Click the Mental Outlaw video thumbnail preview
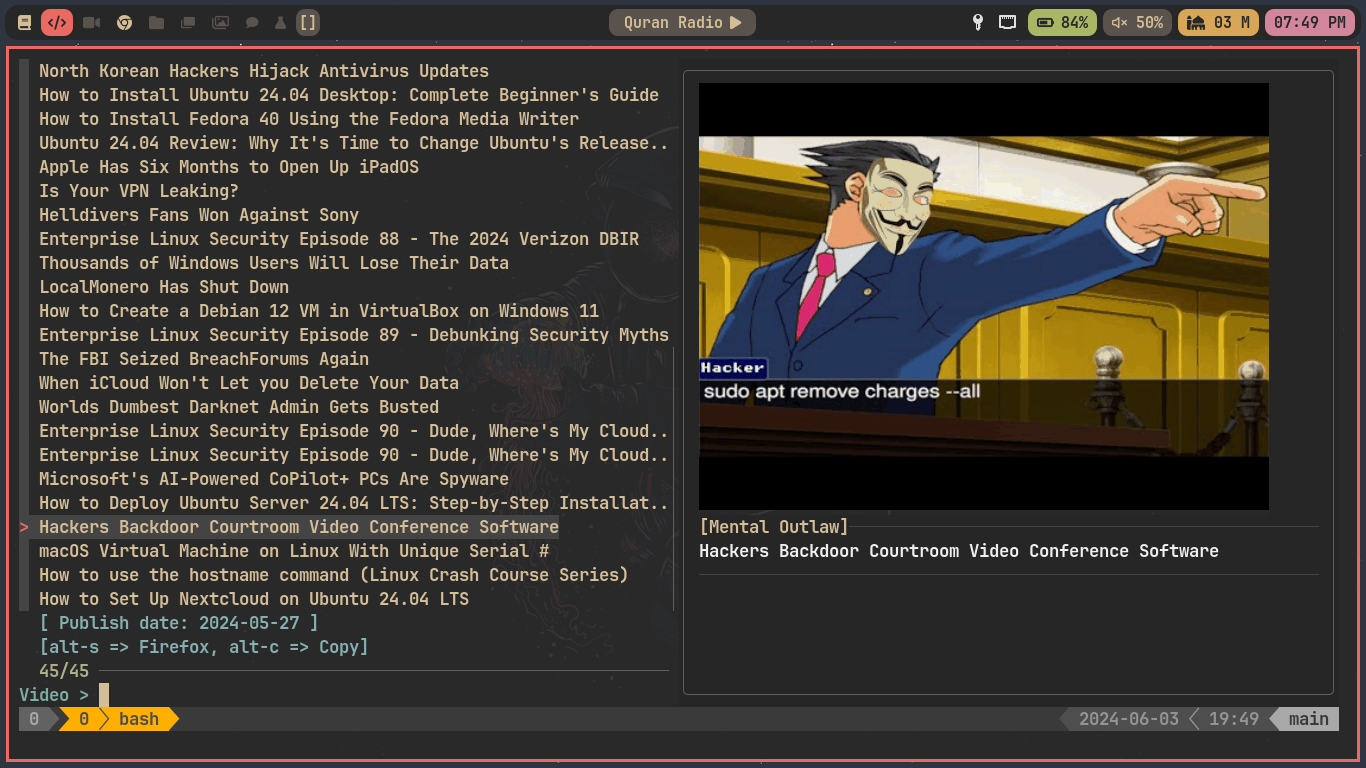The width and height of the screenshot is (1366, 768). coord(983,296)
